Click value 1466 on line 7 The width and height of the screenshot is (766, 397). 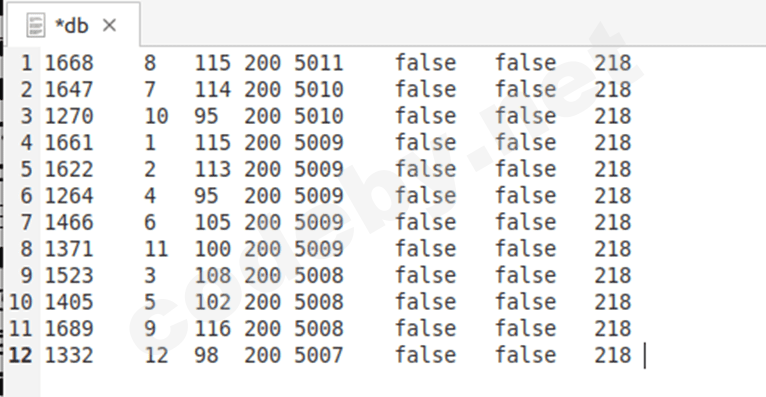[x=69, y=222]
